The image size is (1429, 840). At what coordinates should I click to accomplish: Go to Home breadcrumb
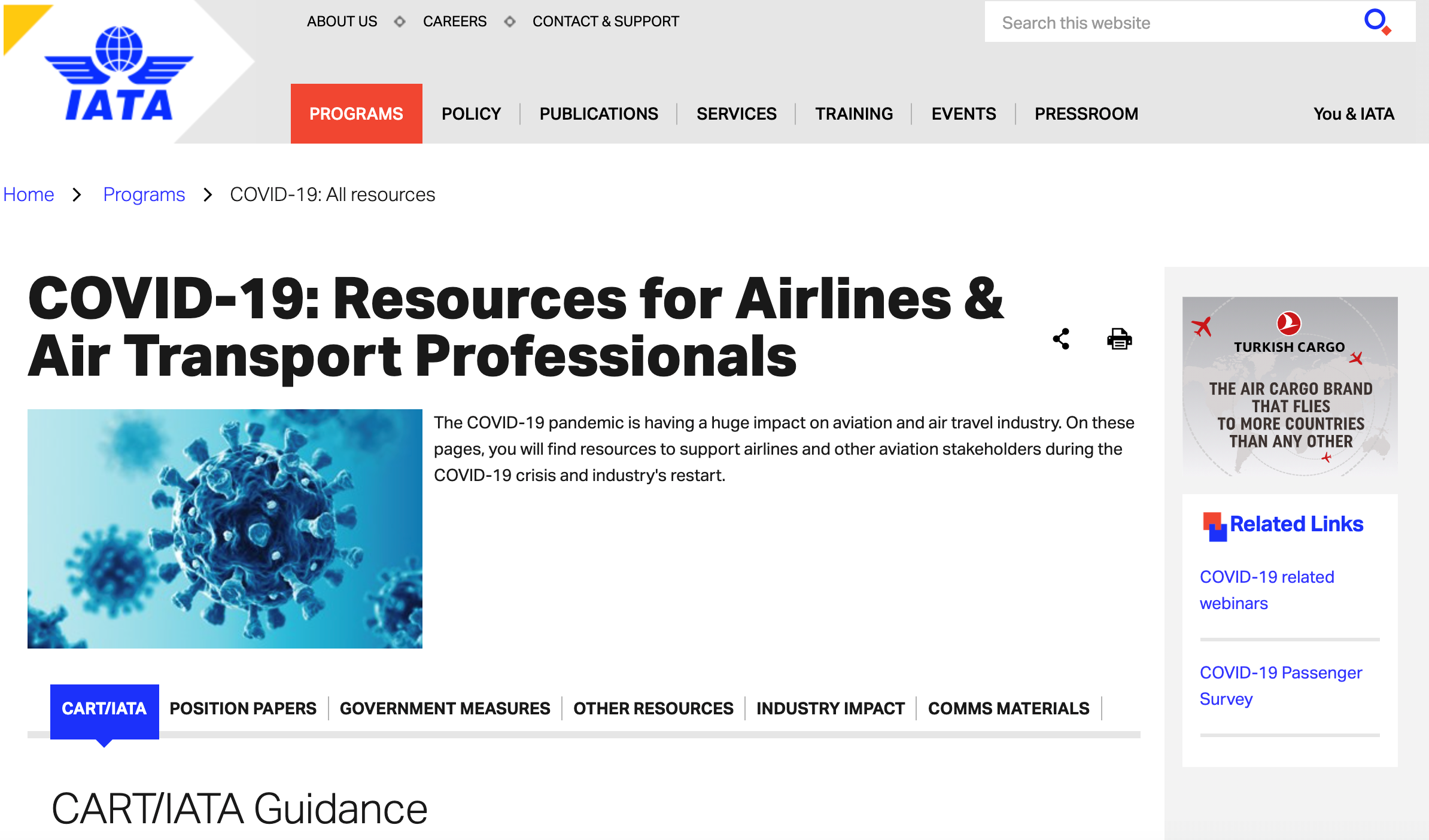[x=29, y=194]
